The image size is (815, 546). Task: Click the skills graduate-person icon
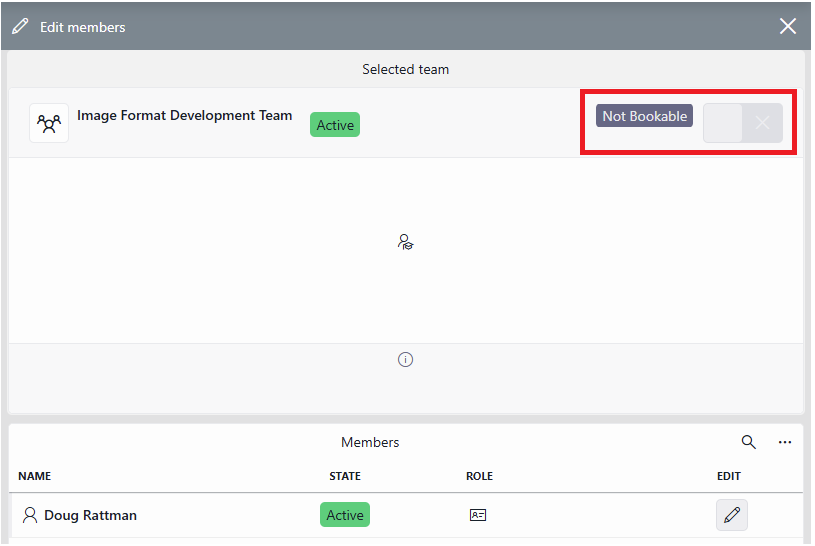tap(405, 242)
